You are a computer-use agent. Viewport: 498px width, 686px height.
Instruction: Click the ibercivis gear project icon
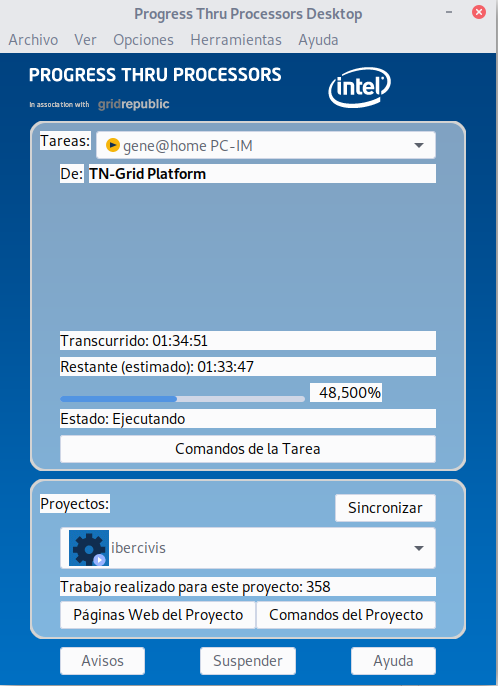(89, 548)
